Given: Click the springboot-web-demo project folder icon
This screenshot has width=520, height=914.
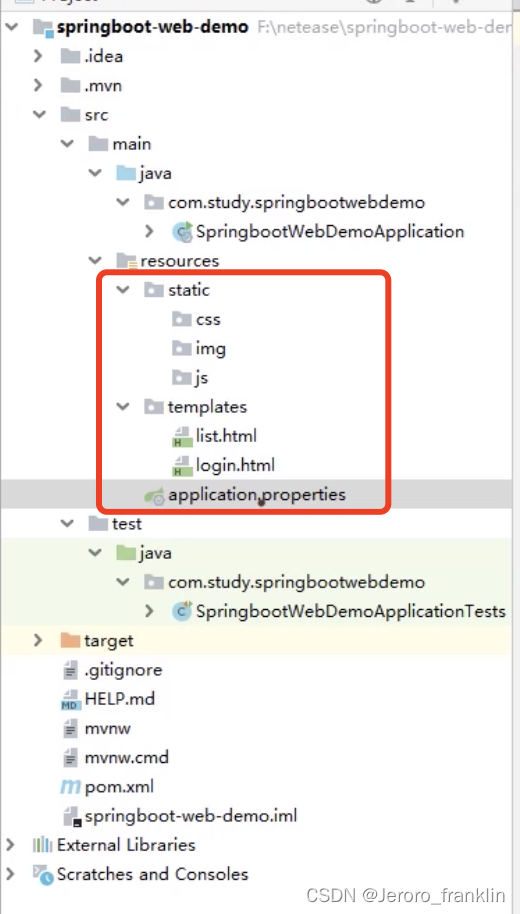Looking at the screenshot, I should pyautogui.click(x=42, y=27).
